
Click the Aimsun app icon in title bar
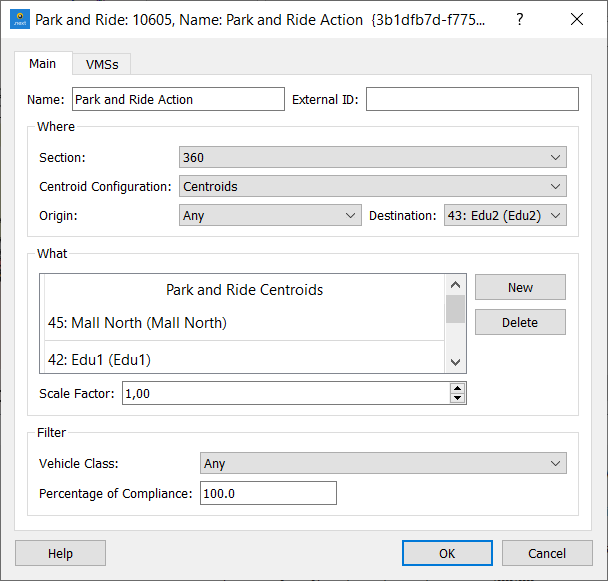click(18, 19)
